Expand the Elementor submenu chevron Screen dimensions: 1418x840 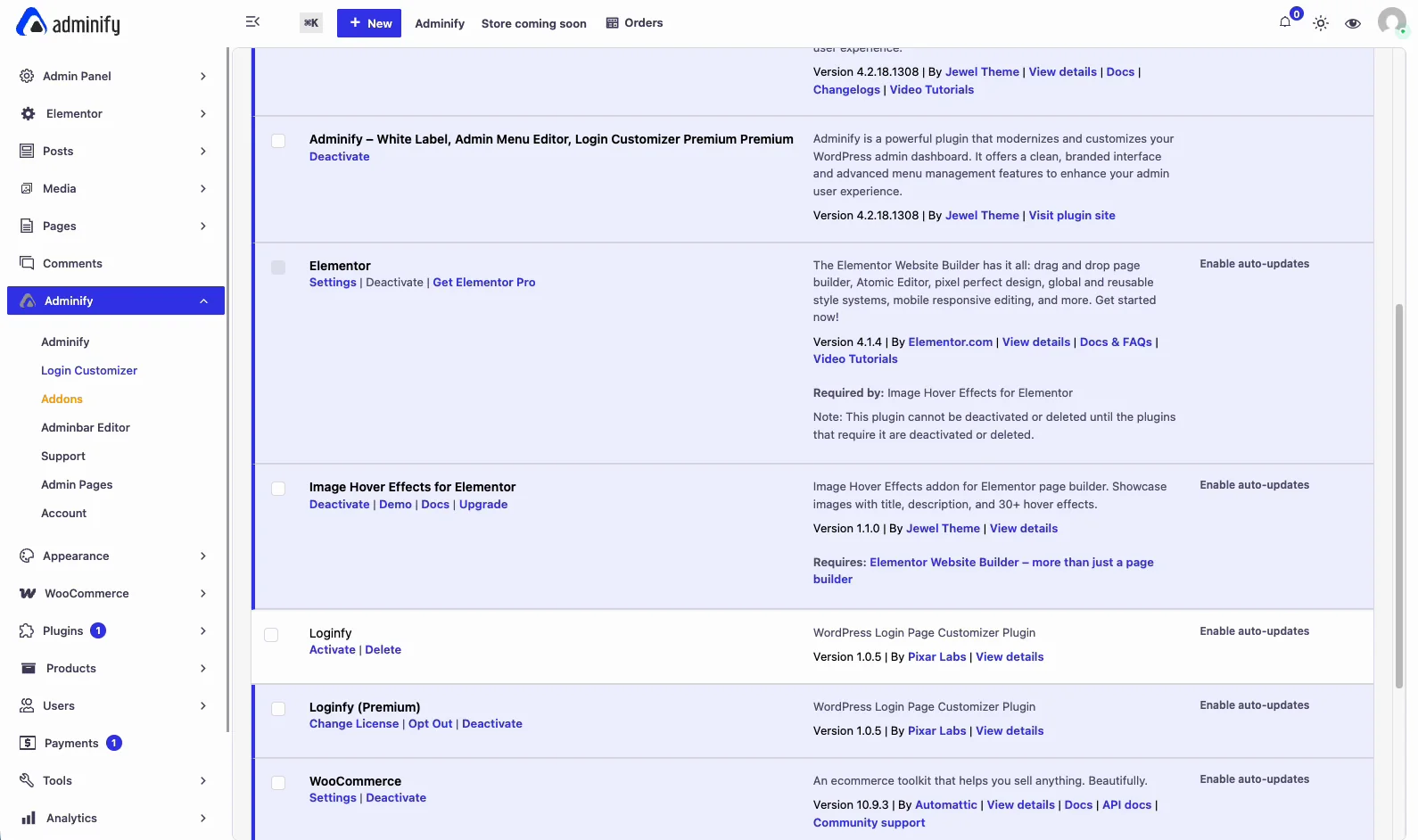point(203,113)
